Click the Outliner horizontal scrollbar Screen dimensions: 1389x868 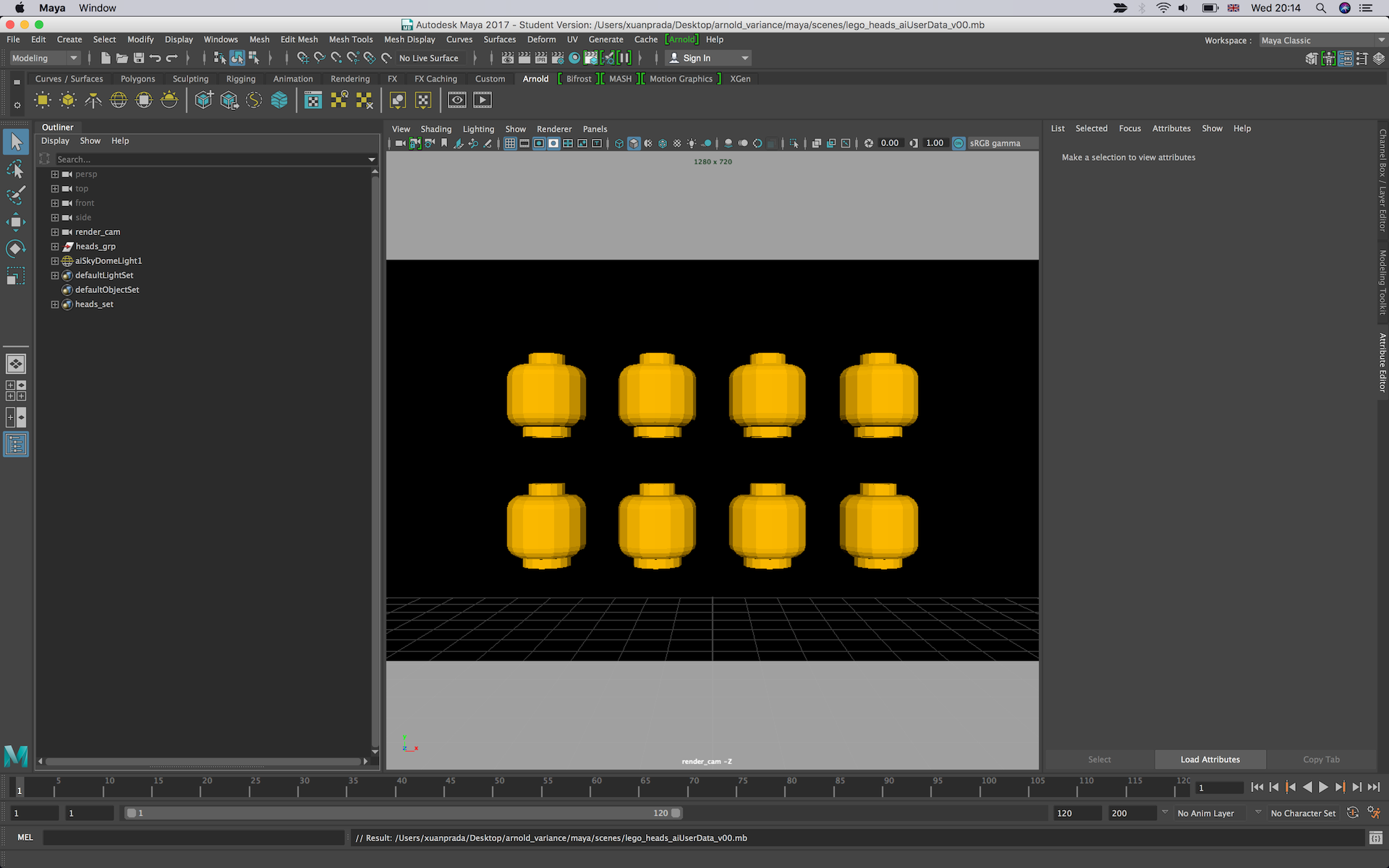[203, 761]
